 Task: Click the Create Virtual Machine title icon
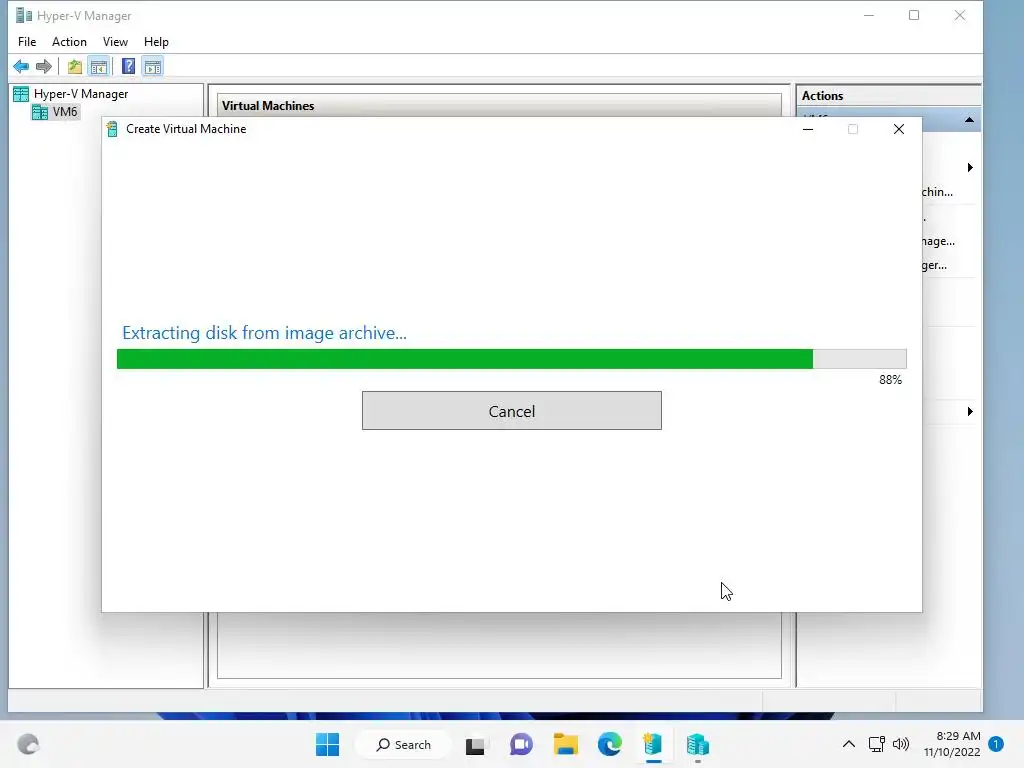click(x=112, y=129)
